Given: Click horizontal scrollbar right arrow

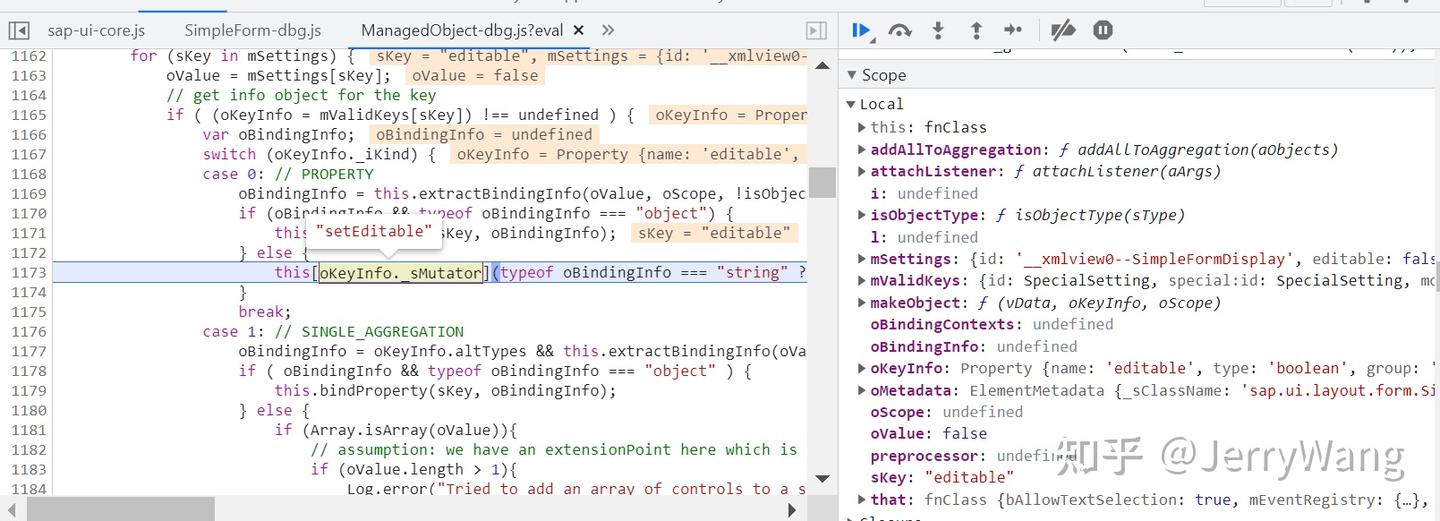Looking at the screenshot, I should tap(792, 509).
